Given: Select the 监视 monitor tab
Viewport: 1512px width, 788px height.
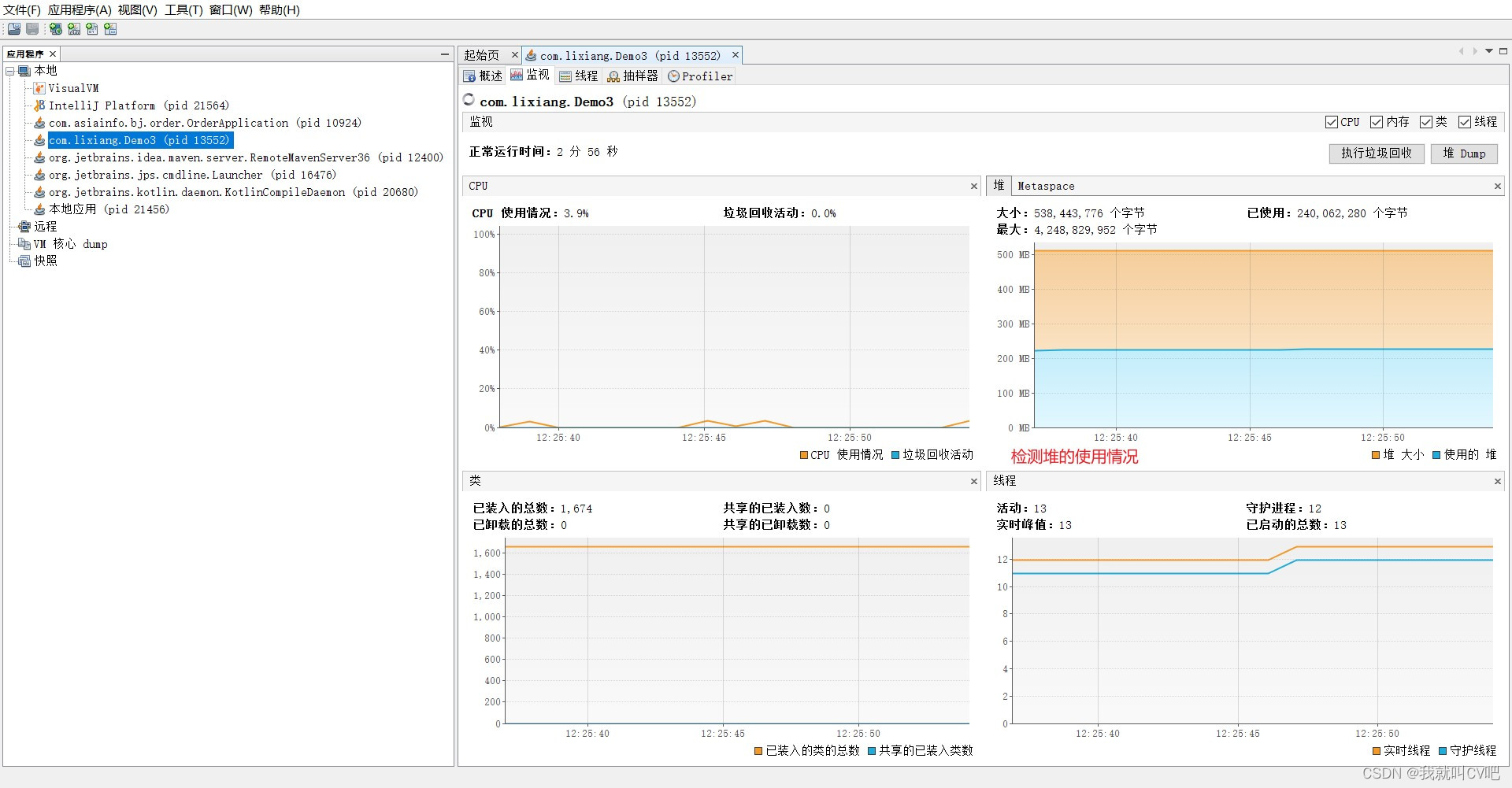Looking at the screenshot, I should (x=530, y=76).
